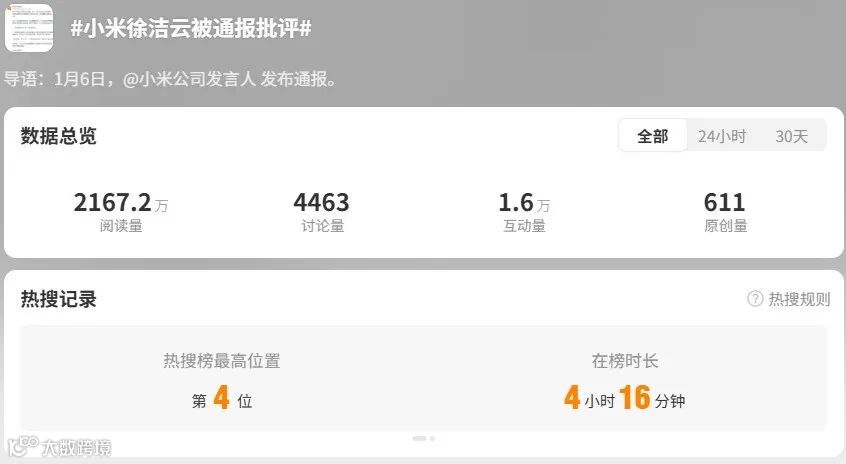
Task: Open the topic thumbnail image
Action: coord(29,28)
